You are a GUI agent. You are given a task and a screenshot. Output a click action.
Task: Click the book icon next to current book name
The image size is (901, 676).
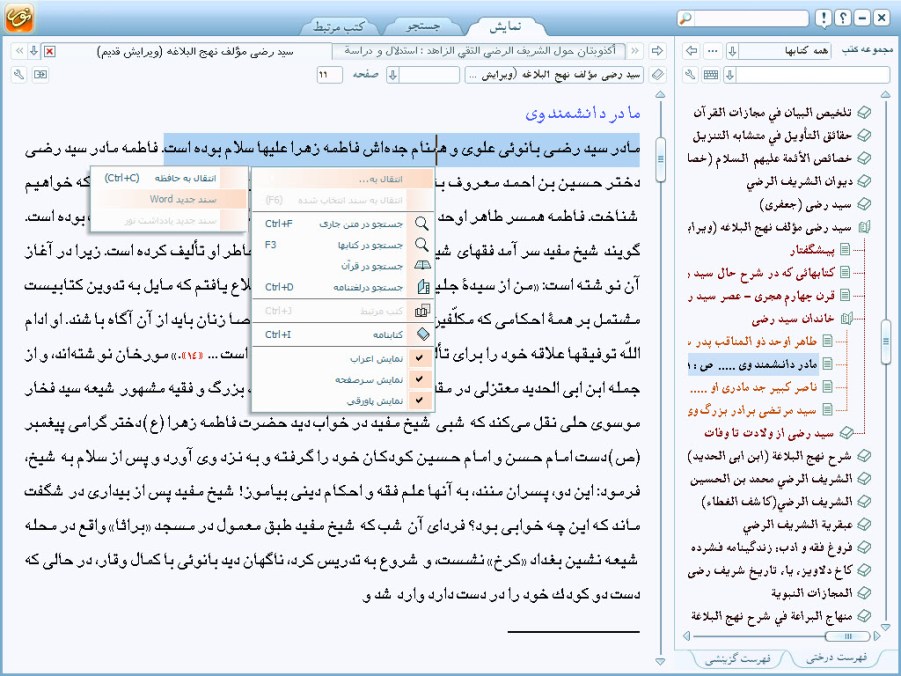point(657,75)
